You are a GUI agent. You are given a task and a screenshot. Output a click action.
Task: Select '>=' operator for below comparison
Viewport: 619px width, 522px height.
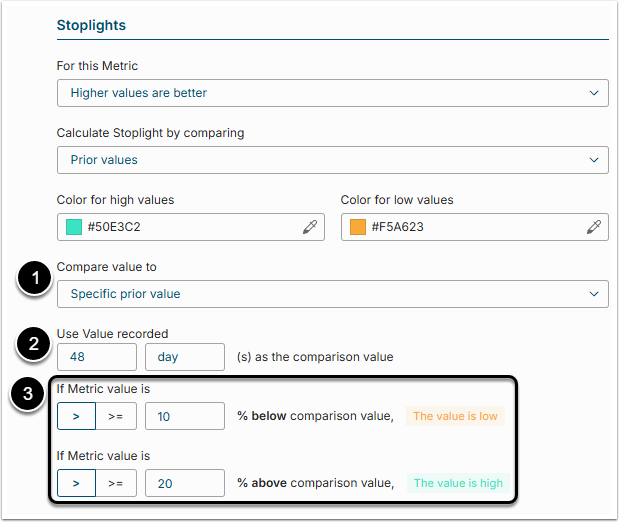pos(115,416)
